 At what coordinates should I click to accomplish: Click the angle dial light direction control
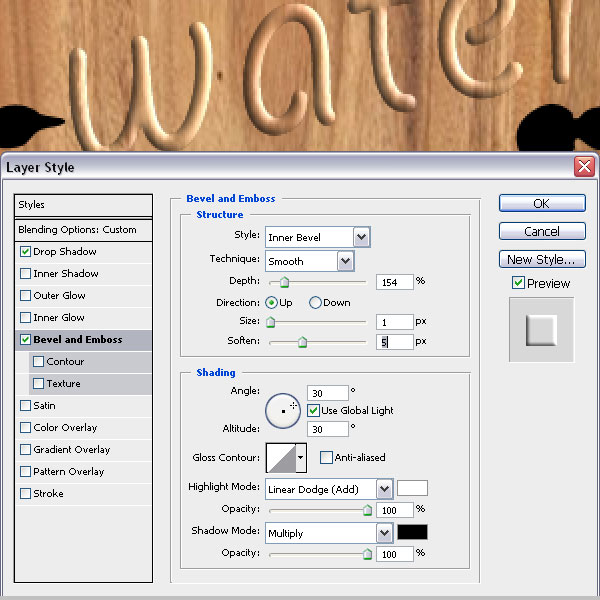283,411
